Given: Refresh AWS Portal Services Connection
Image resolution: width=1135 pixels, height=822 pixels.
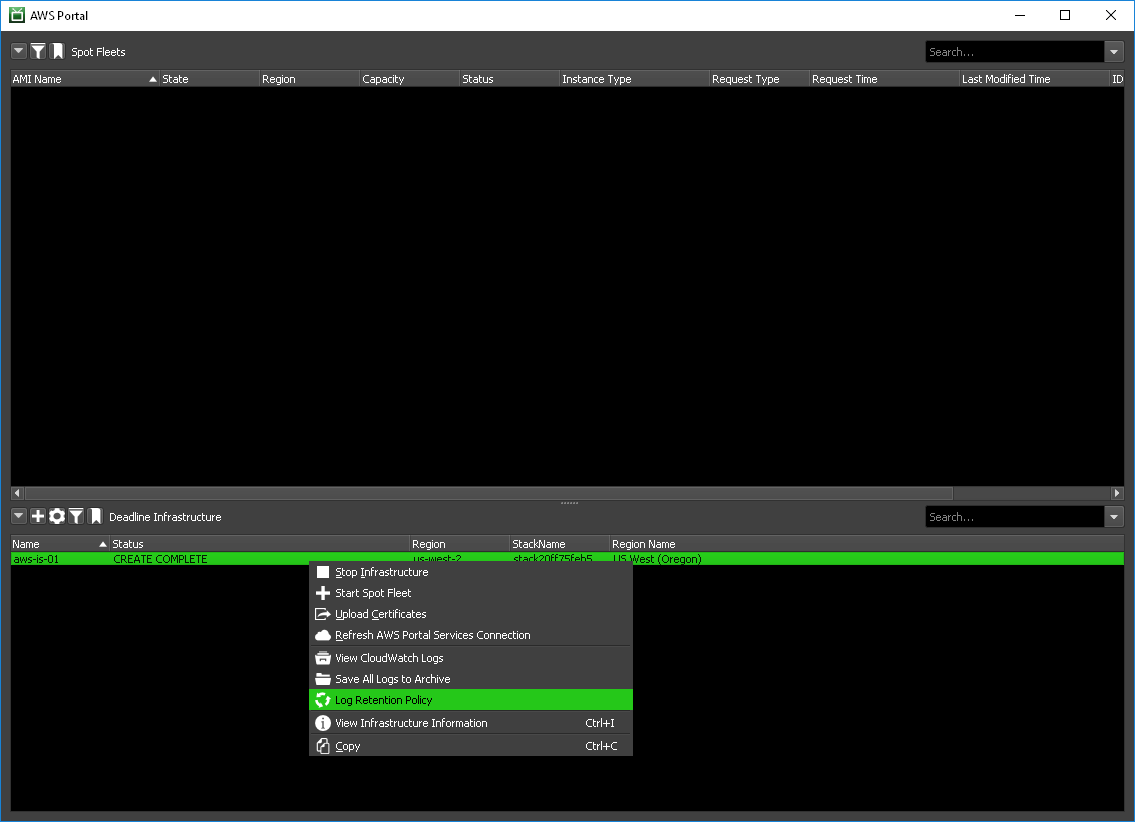Looking at the screenshot, I should (432, 635).
